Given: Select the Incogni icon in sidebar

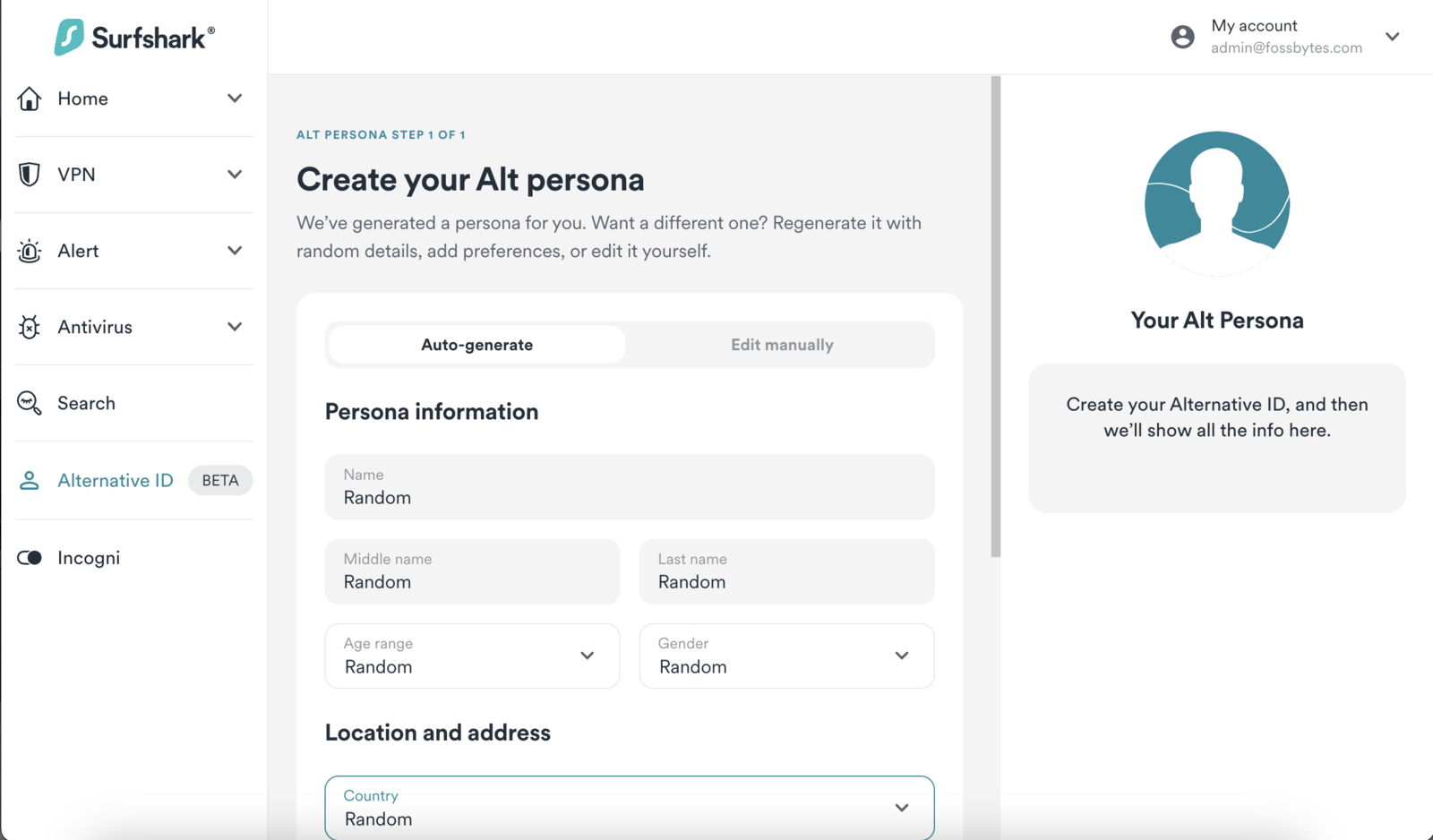Looking at the screenshot, I should (30, 557).
